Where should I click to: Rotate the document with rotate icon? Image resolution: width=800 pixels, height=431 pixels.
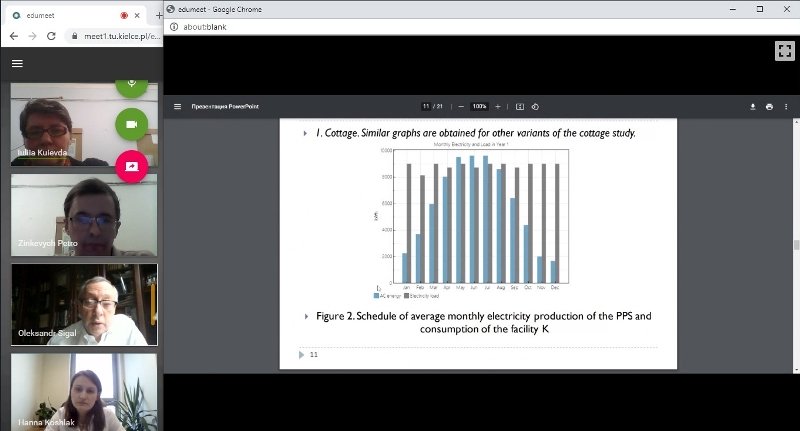click(535, 107)
